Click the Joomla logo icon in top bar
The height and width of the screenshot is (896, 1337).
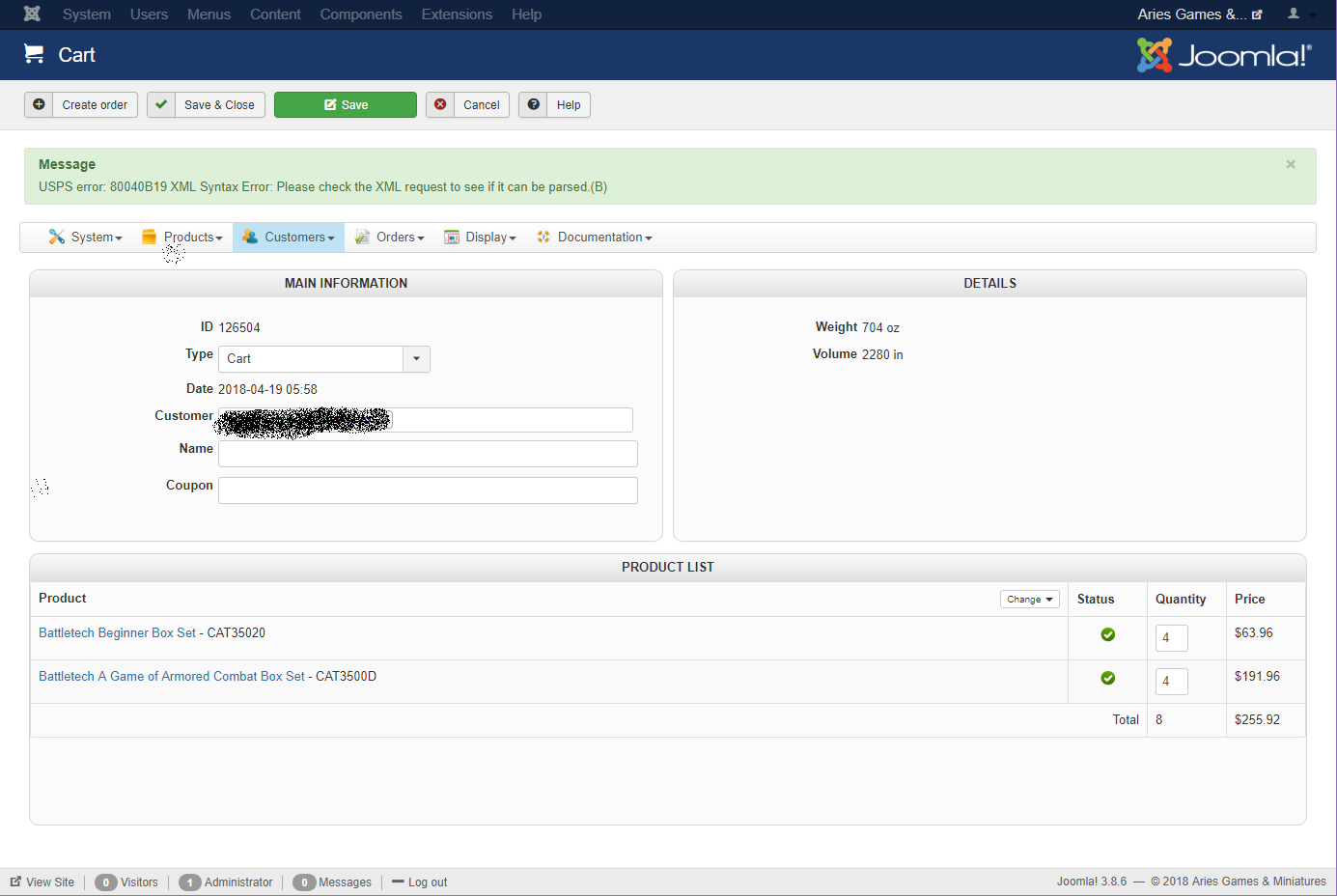pos(32,14)
